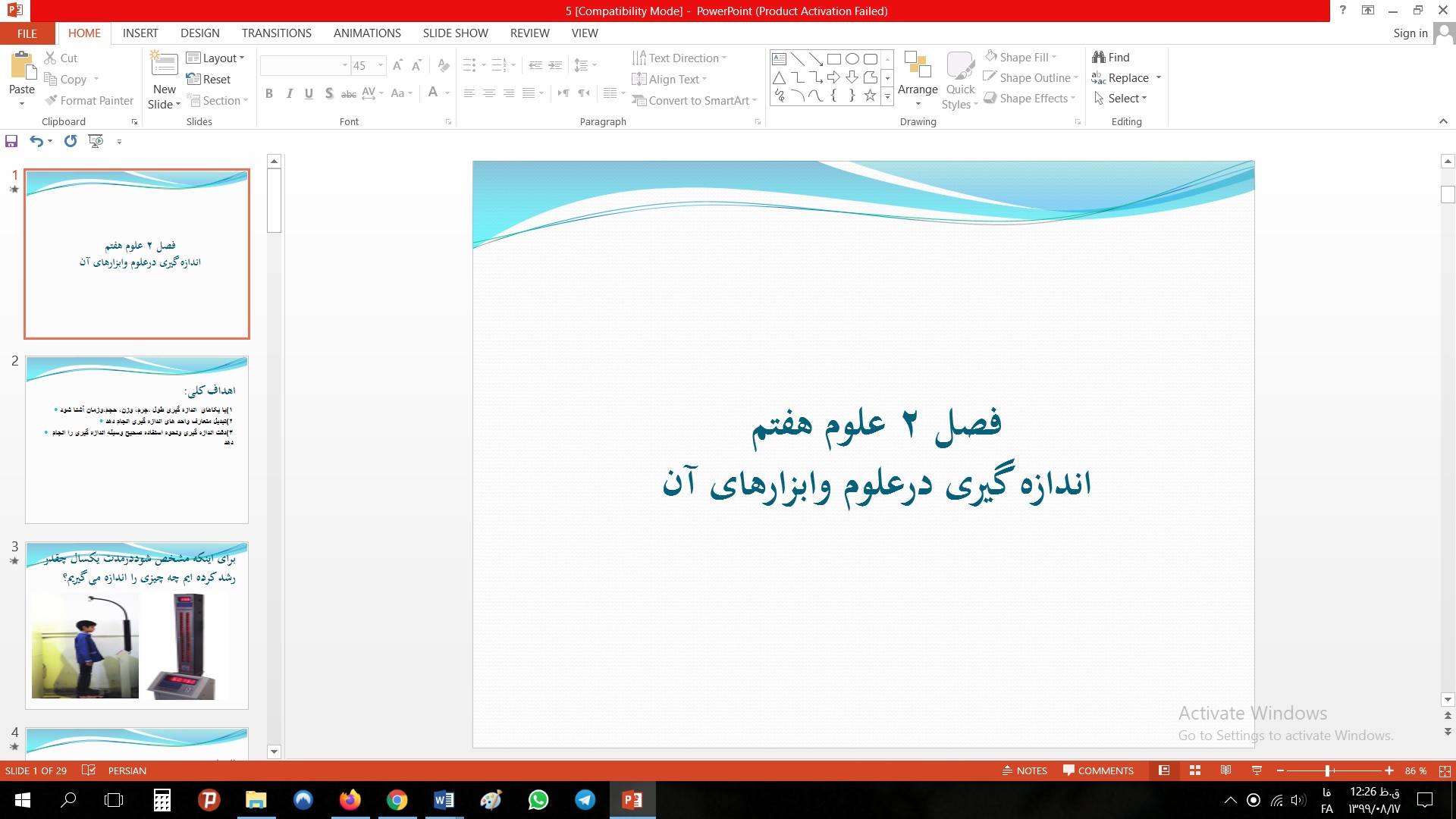Click the Sign in link
This screenshot has width=1456, height=819.
point(1410,33)
